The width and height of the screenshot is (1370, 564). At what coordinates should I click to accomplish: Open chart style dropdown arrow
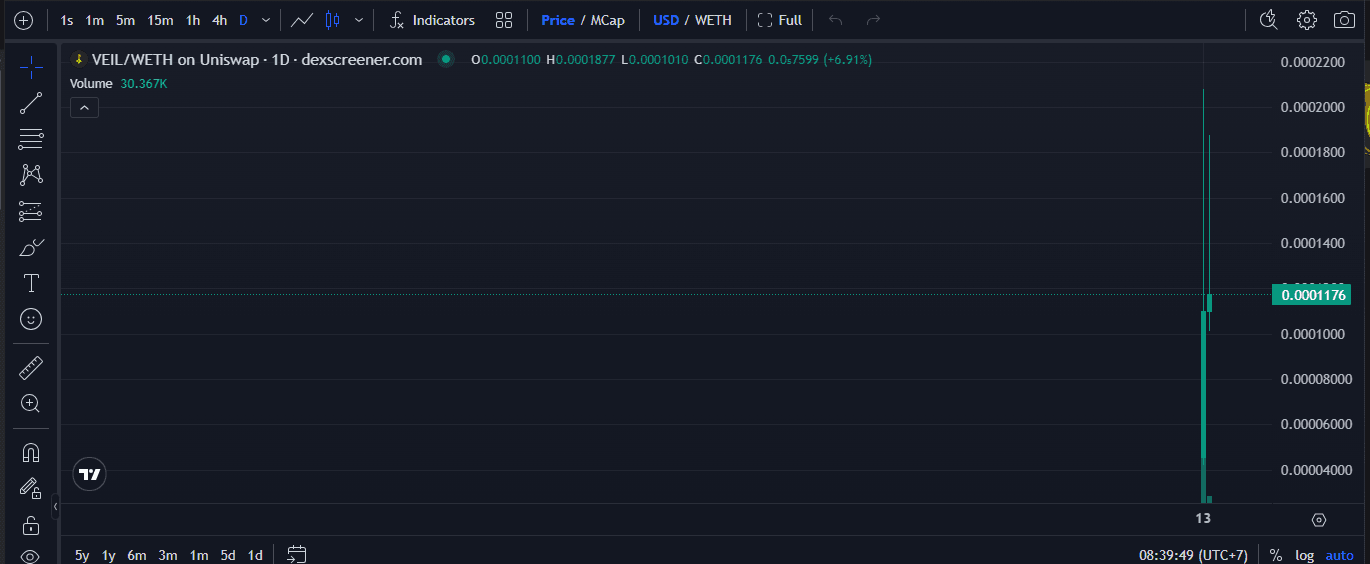click(359, 20)
